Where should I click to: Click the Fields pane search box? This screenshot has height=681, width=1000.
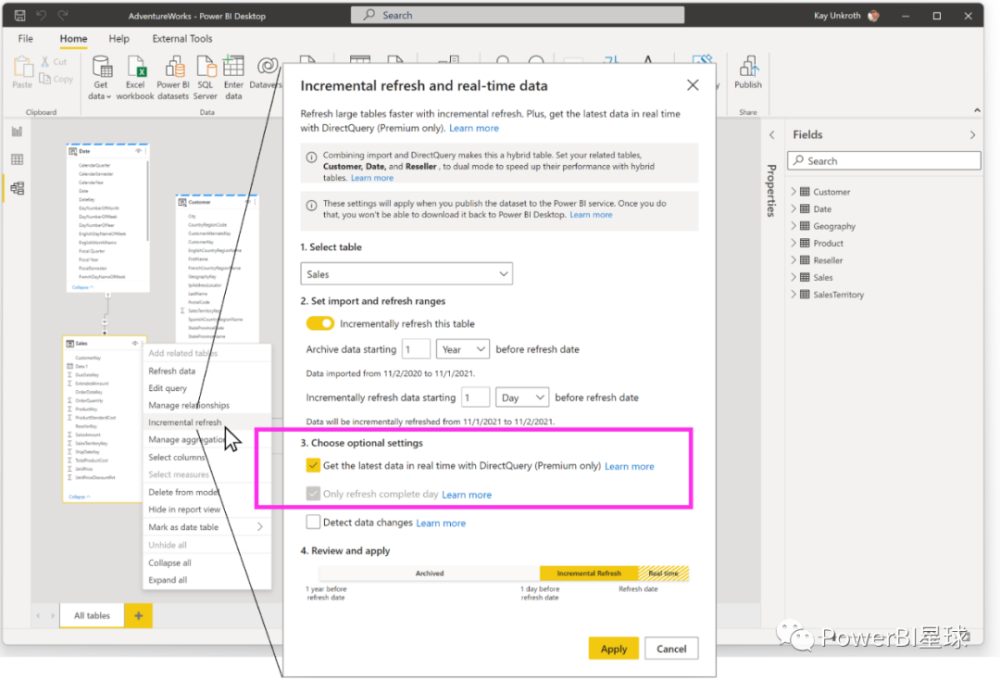coord(884,161)
